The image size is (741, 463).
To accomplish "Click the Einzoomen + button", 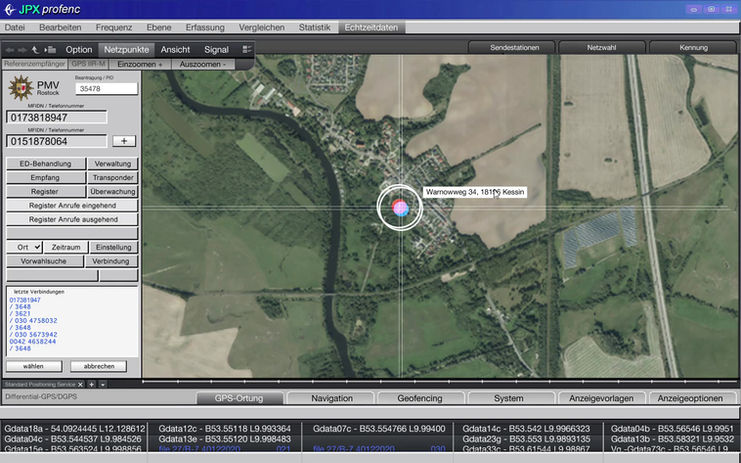I will point(140,64).
